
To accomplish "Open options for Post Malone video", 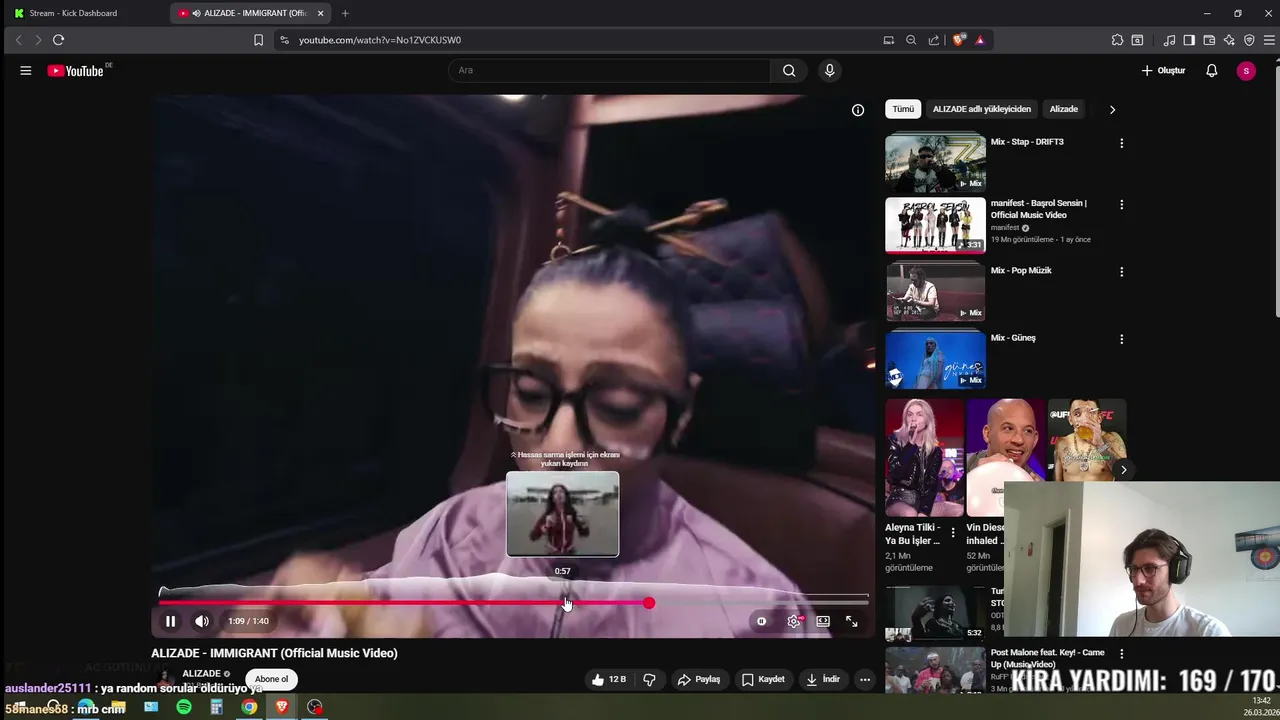I will click(1121, 653).
